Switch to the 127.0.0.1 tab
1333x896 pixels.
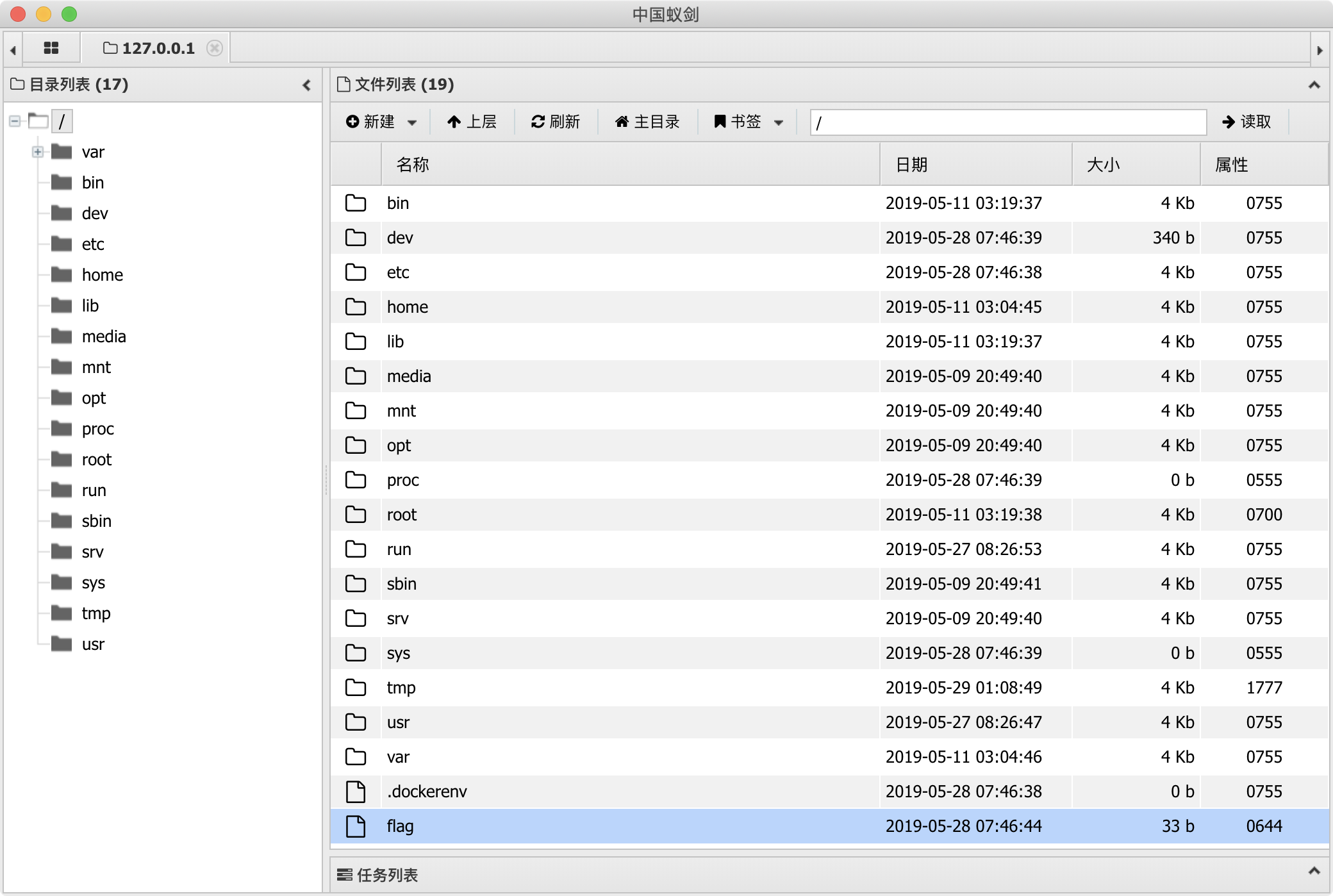(x=157, y=48)
